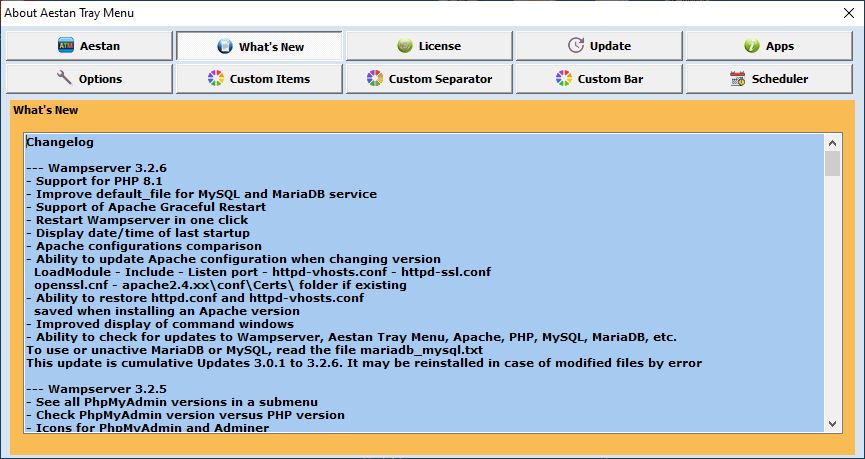
Task: Click the Aestan ATM logo icon
Action: [x=66, y=45]
